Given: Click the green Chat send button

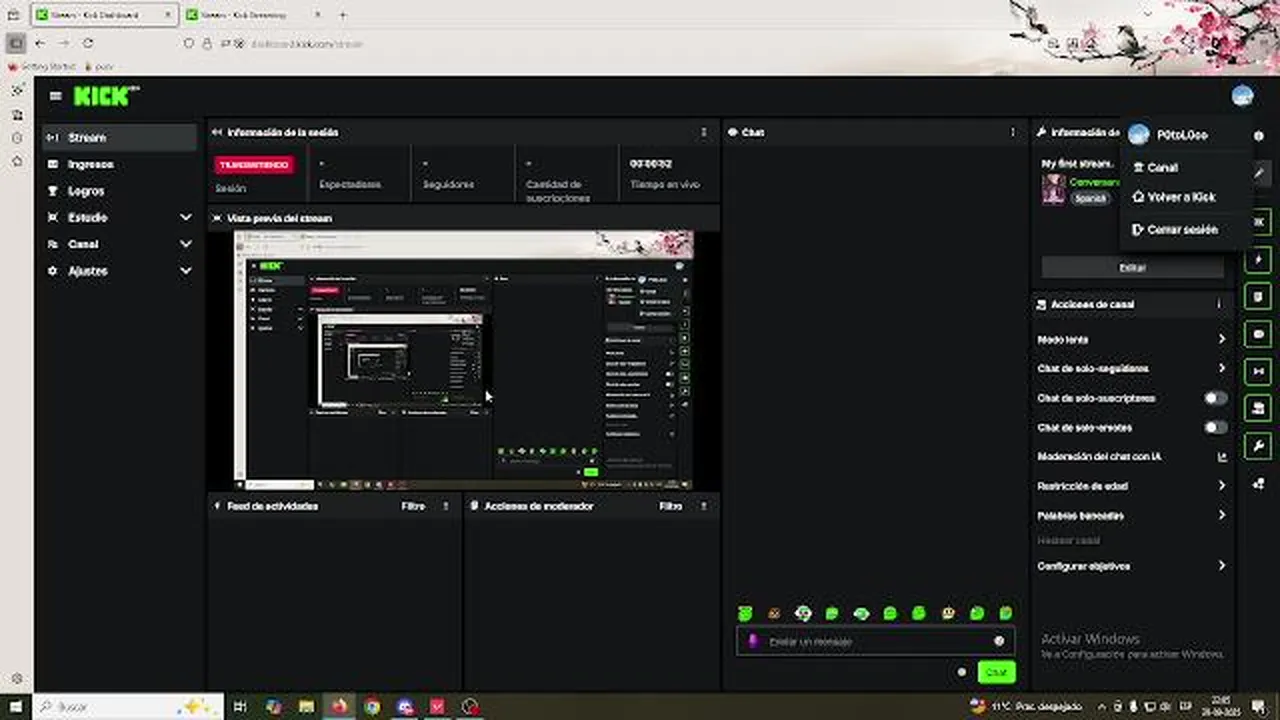Looking at the screenshot, I should [x=996, y=672].
